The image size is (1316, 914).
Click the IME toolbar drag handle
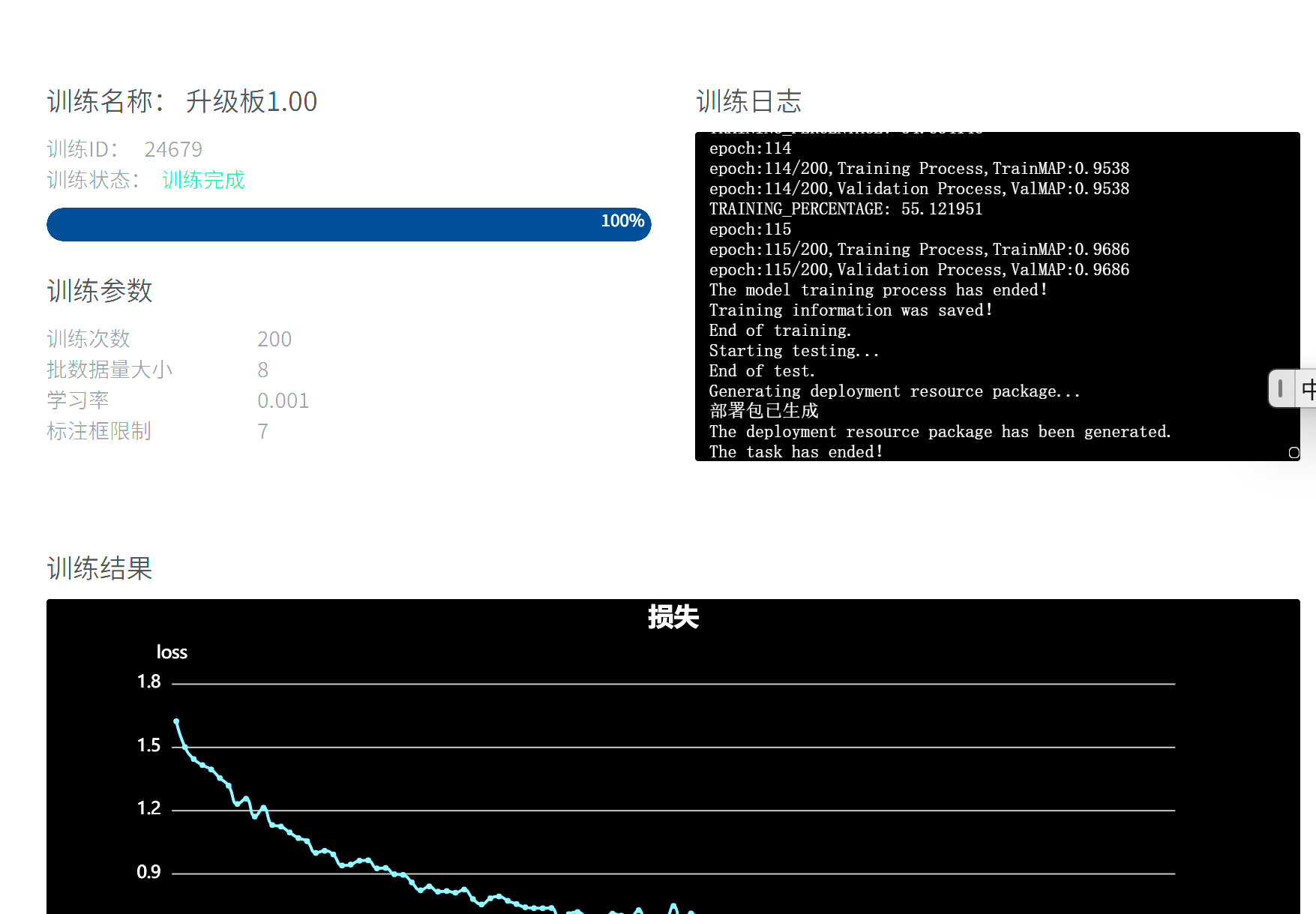click(1280, 388)
